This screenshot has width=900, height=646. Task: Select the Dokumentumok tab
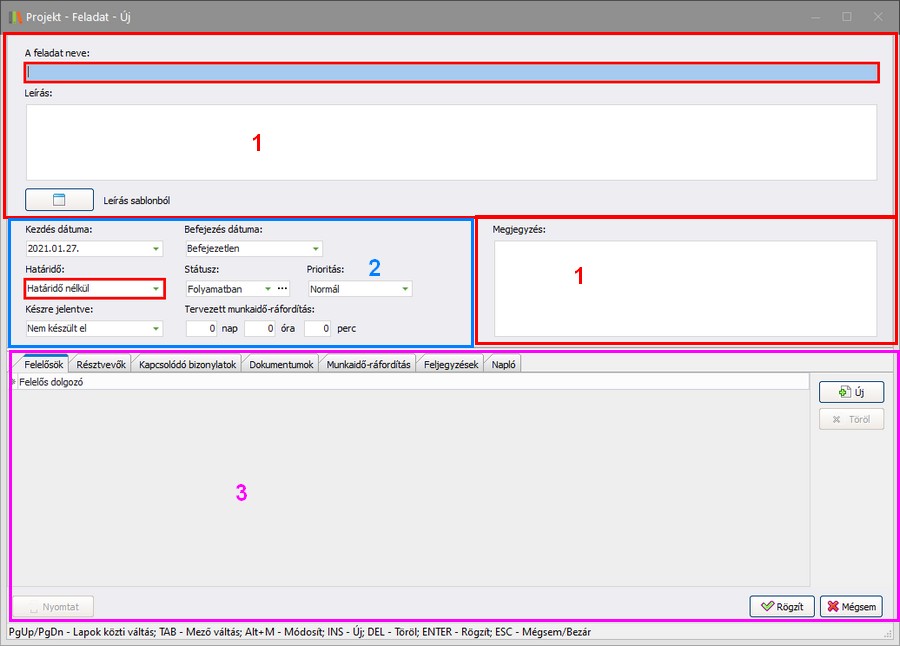pos(281,365)
